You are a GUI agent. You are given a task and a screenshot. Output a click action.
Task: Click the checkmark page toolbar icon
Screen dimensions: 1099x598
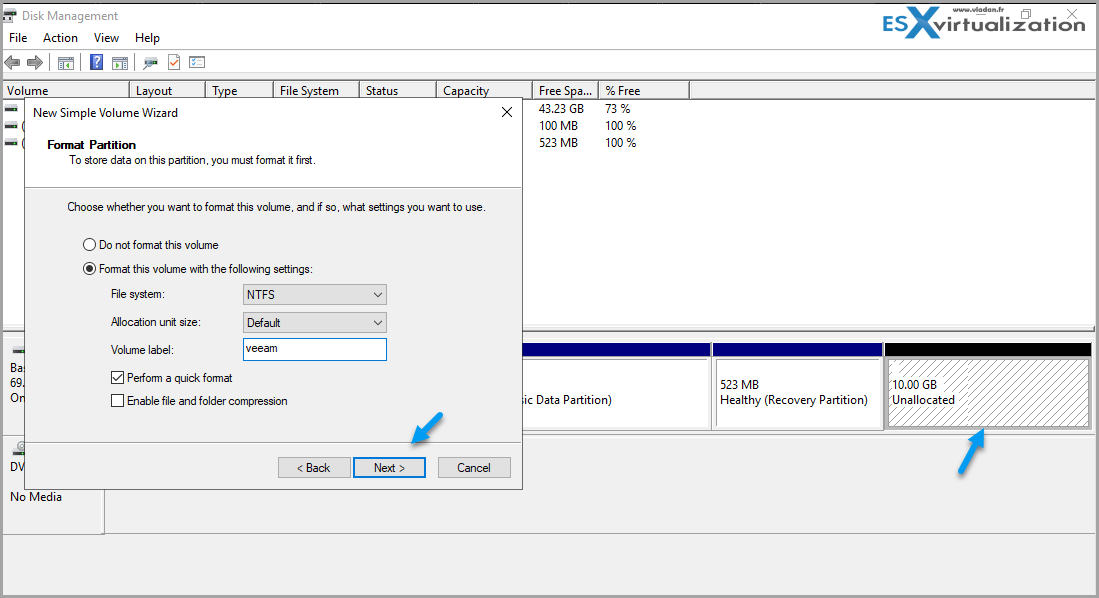[174, 62]
